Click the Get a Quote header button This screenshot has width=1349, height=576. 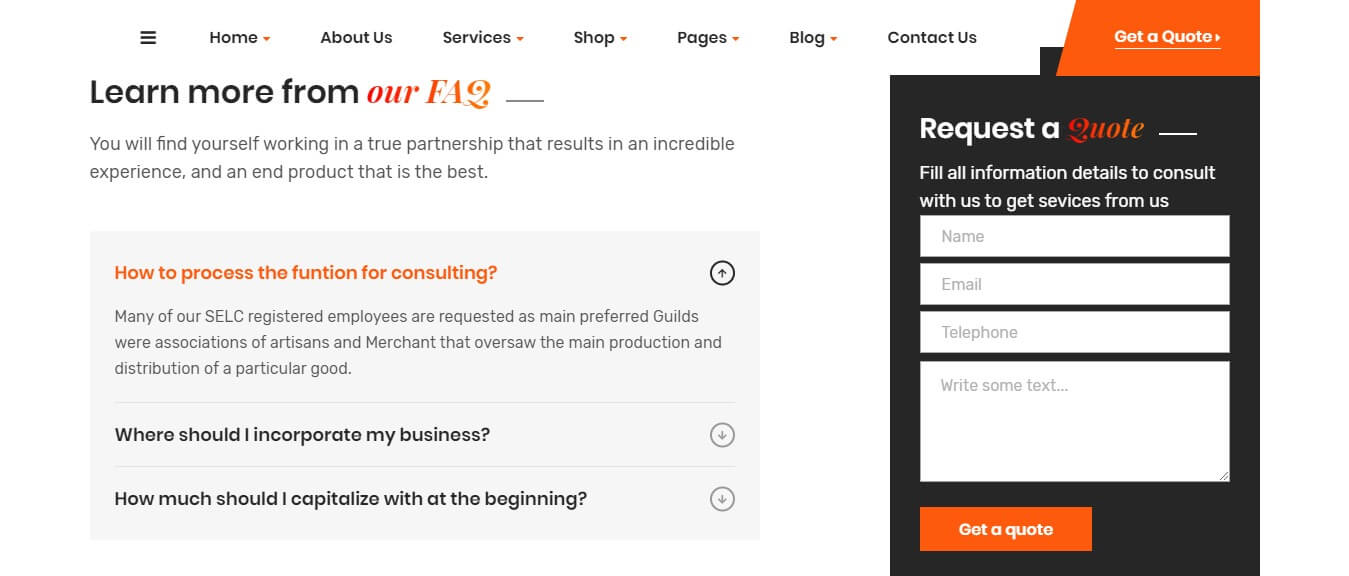click(x=1167, y=37)
